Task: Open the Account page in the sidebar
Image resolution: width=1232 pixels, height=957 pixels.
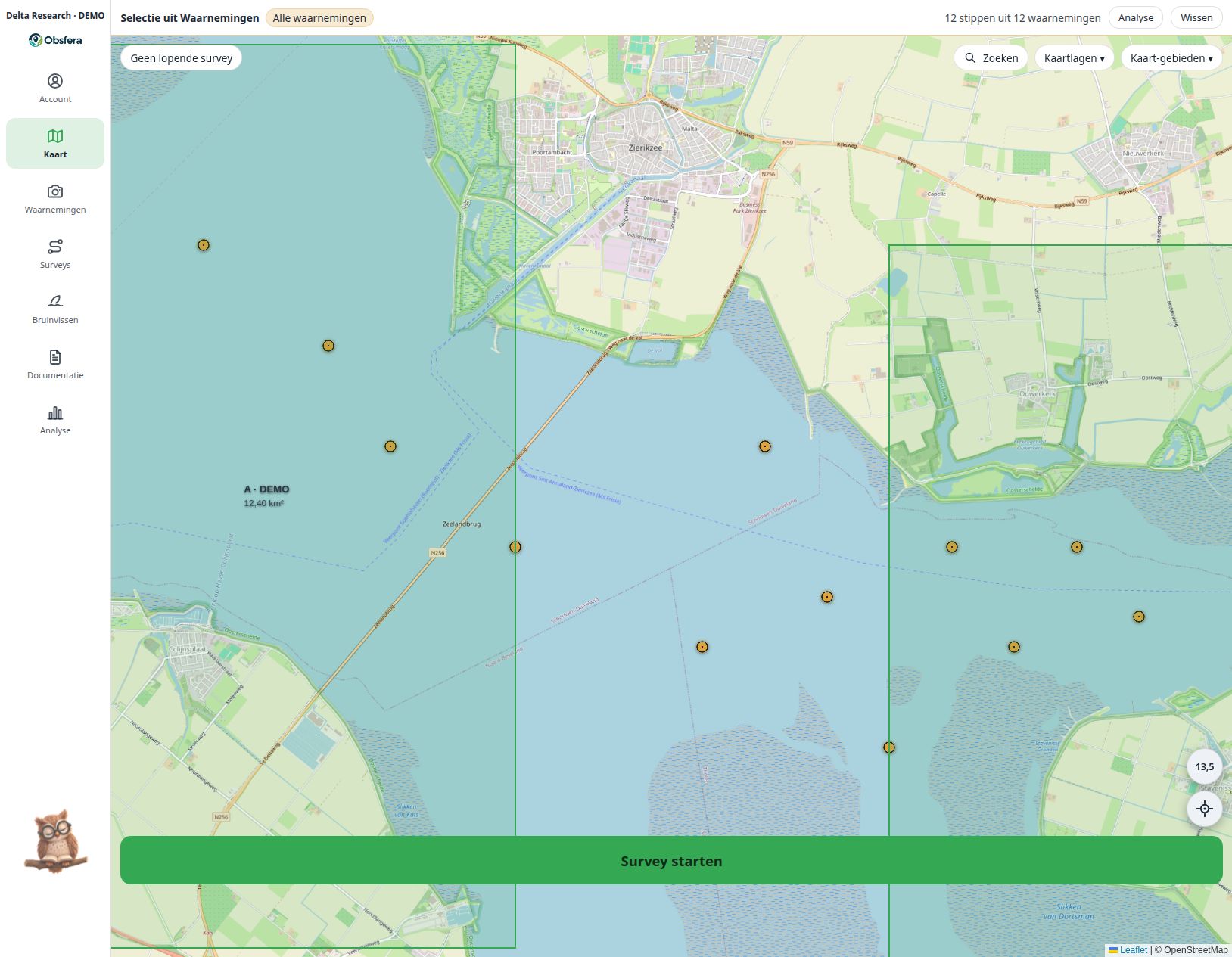Action: pos(55,88)
